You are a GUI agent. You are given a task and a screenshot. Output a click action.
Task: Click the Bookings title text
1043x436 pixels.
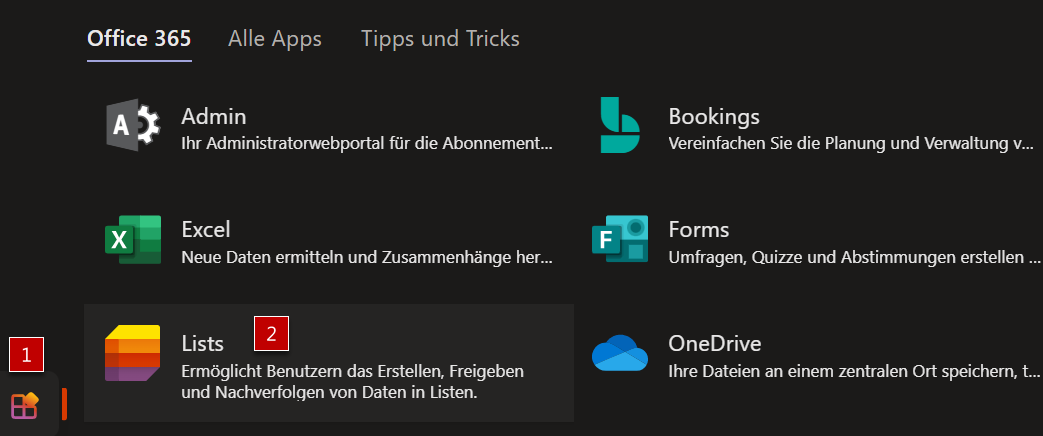pyautogui.click(x=714, y=117)
